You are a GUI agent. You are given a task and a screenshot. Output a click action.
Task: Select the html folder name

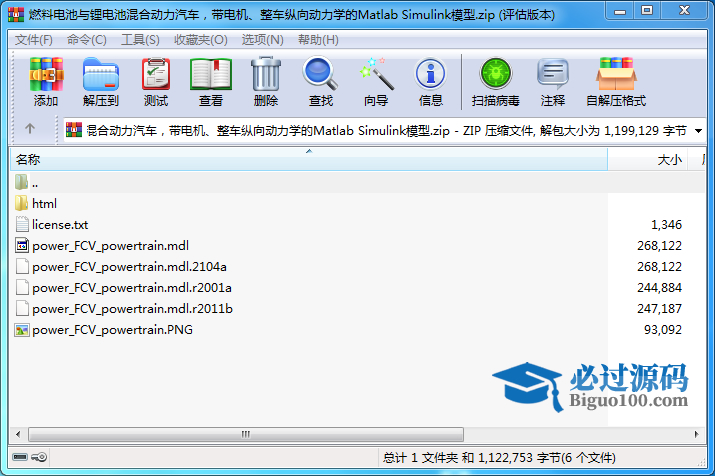pos(44,203)
